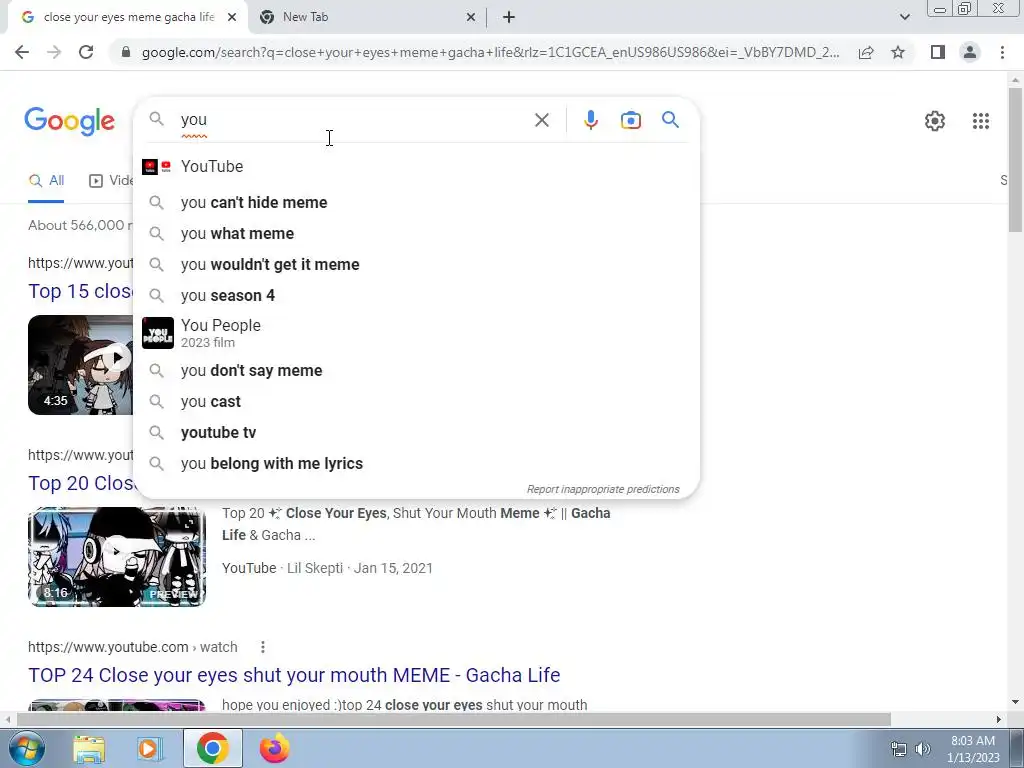Viewport: 1024px width, 768px height.
Task: Share this page from the address bar
Action: pos(866,52)
